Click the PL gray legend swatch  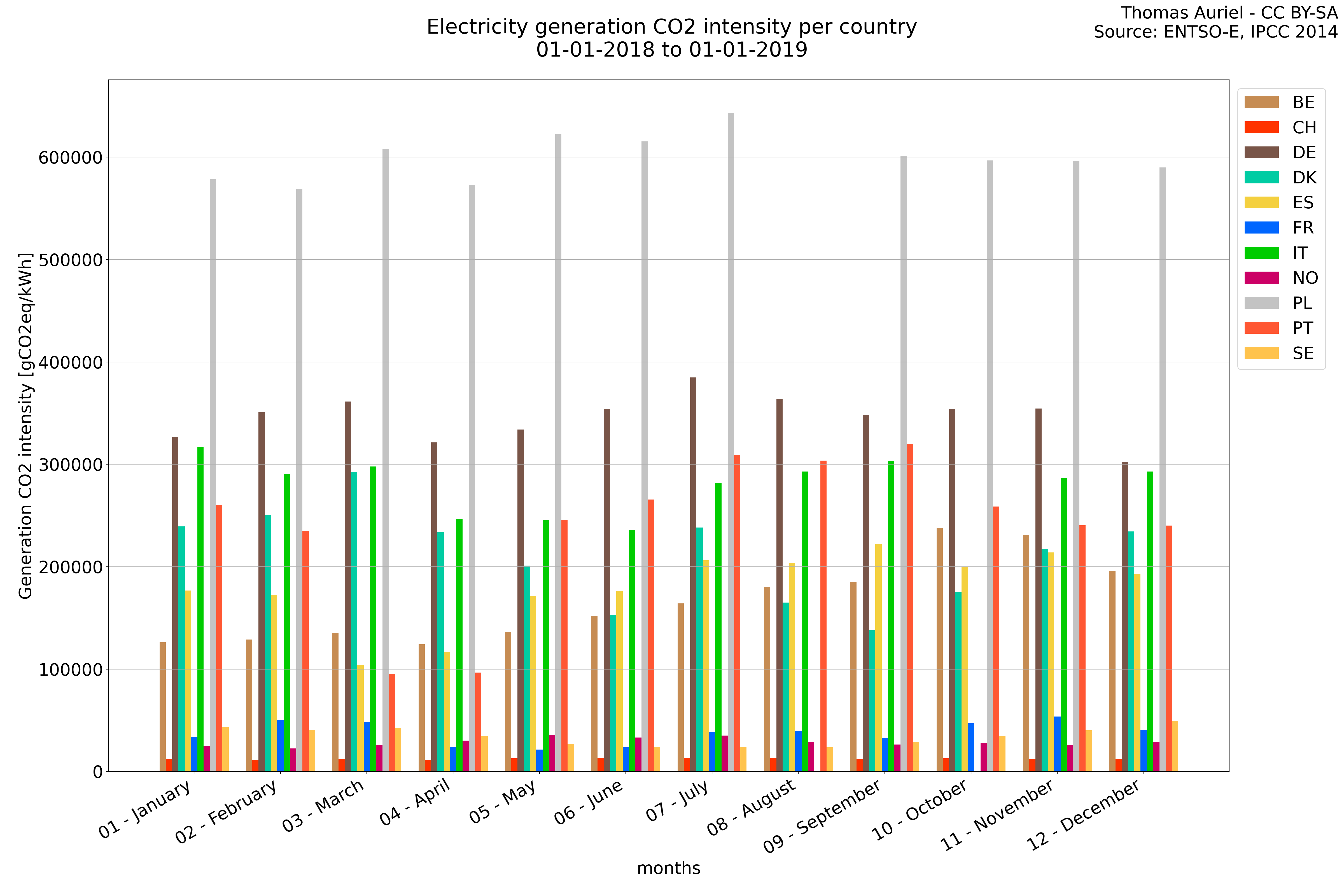click(1261, 304)
